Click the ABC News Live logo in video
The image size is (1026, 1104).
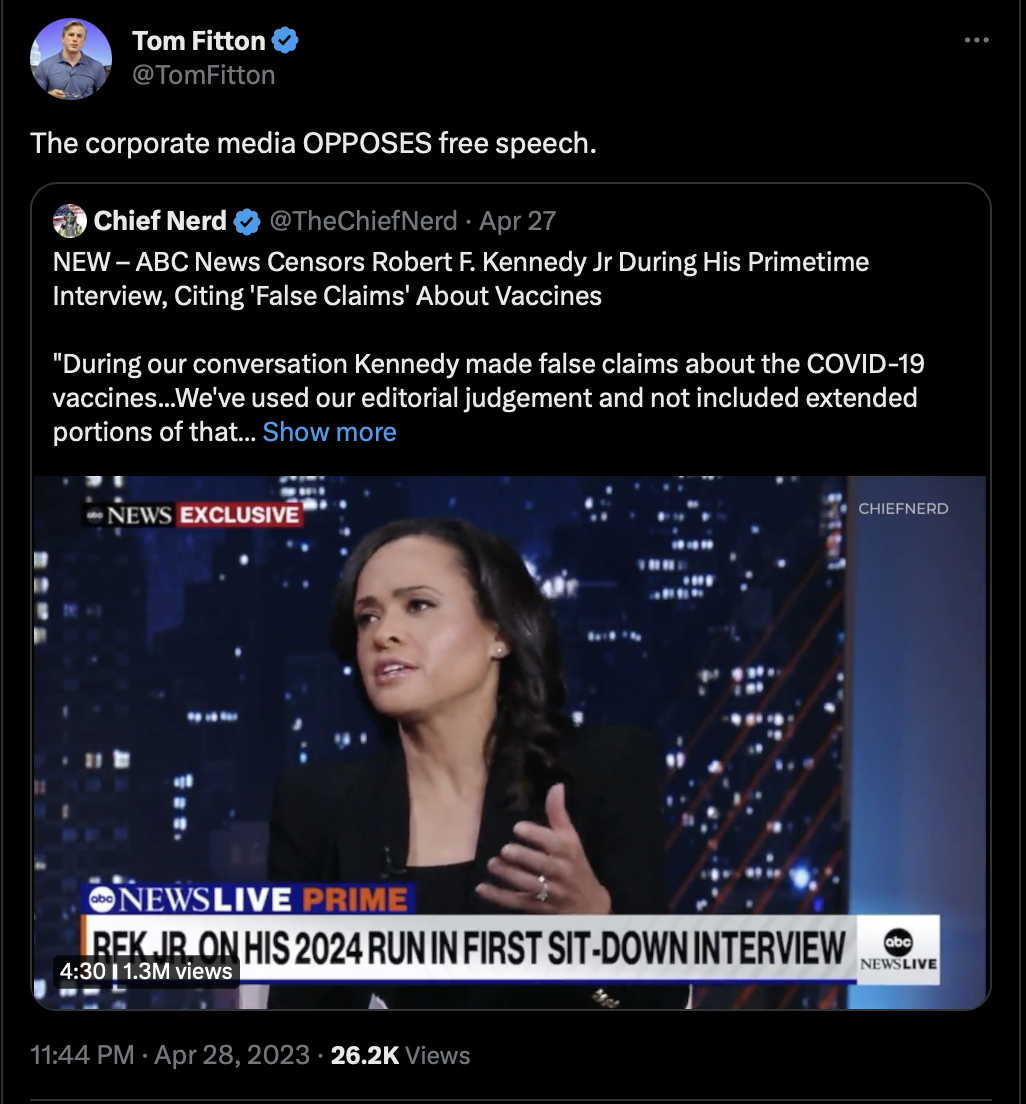pyautogui.click(x=899, y=950)
